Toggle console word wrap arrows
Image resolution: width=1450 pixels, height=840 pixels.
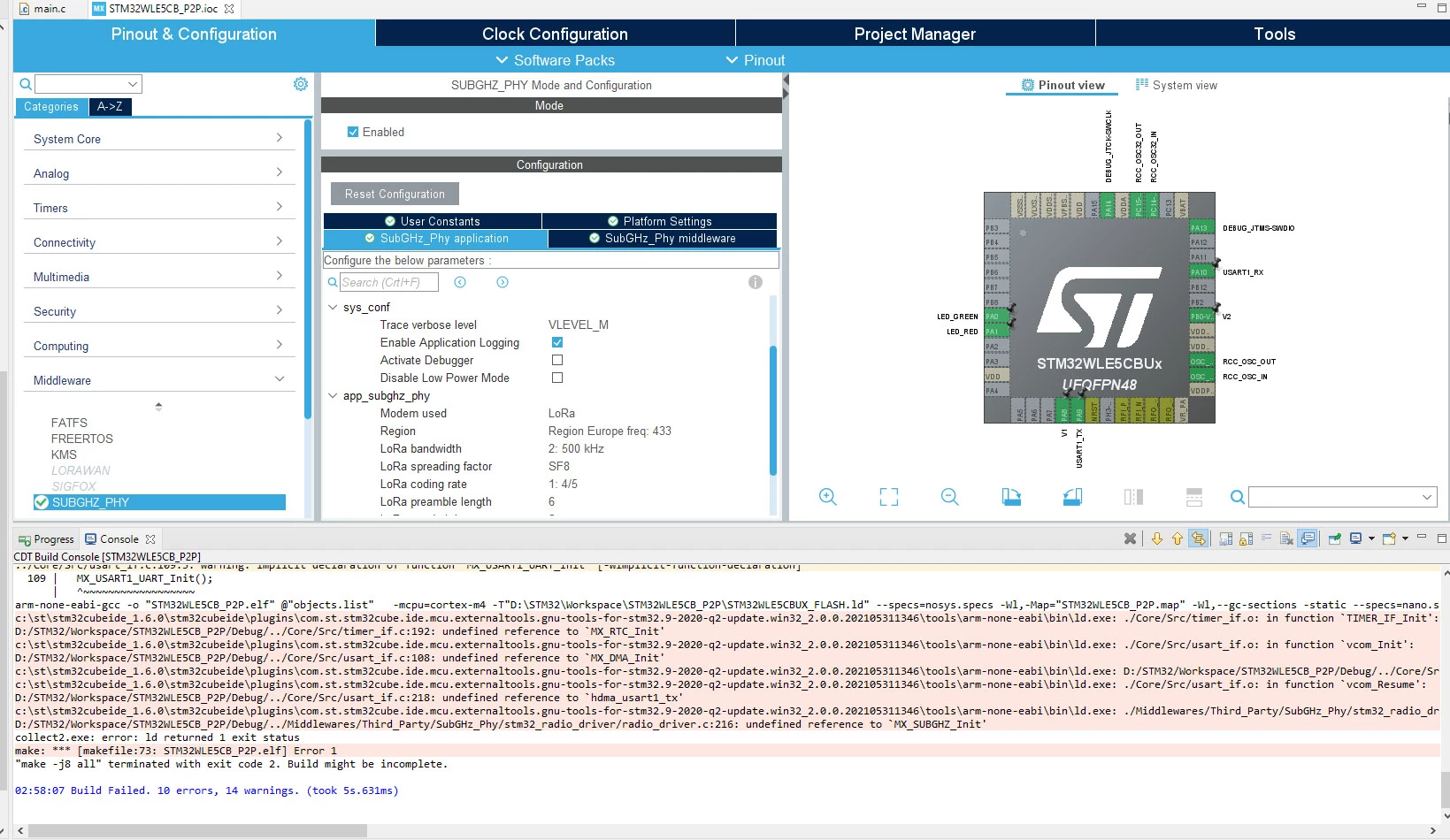pos(1198,538)
